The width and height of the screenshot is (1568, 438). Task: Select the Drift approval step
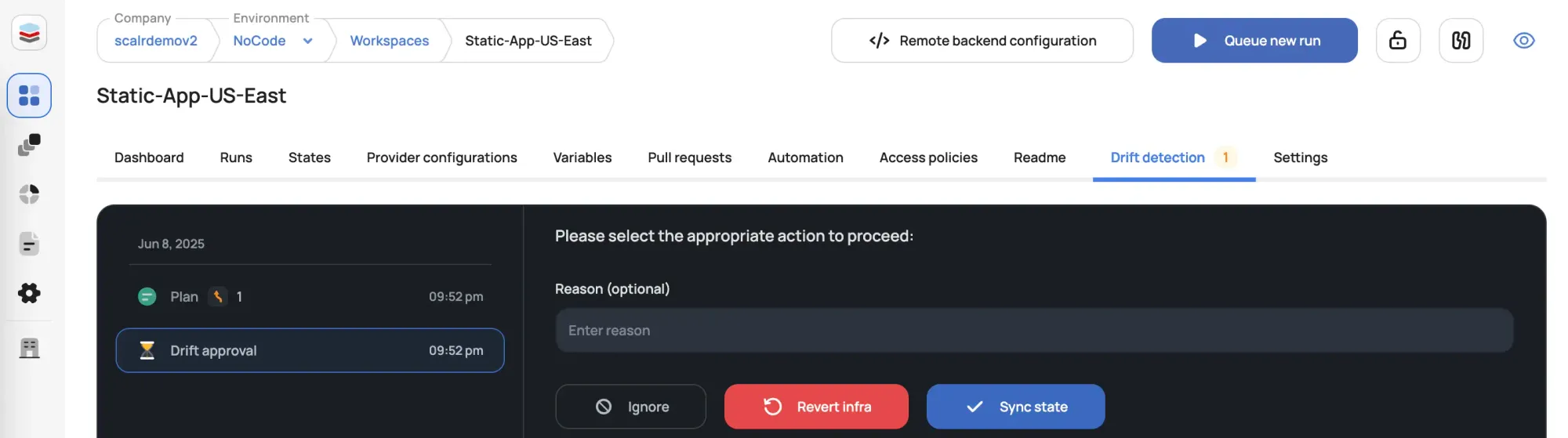click(x=310, y=350)
